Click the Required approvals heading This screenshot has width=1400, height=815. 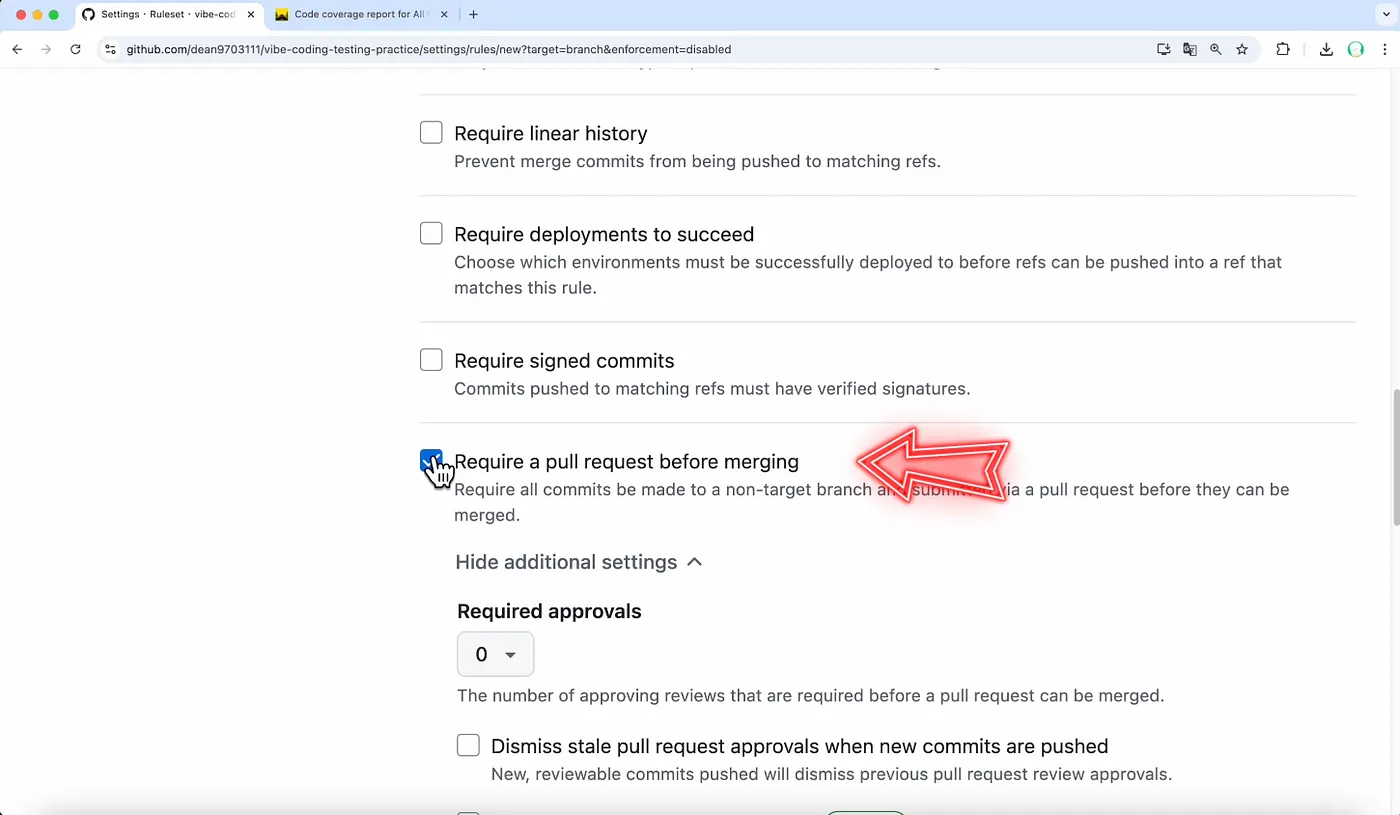click(x=549, y=611)
